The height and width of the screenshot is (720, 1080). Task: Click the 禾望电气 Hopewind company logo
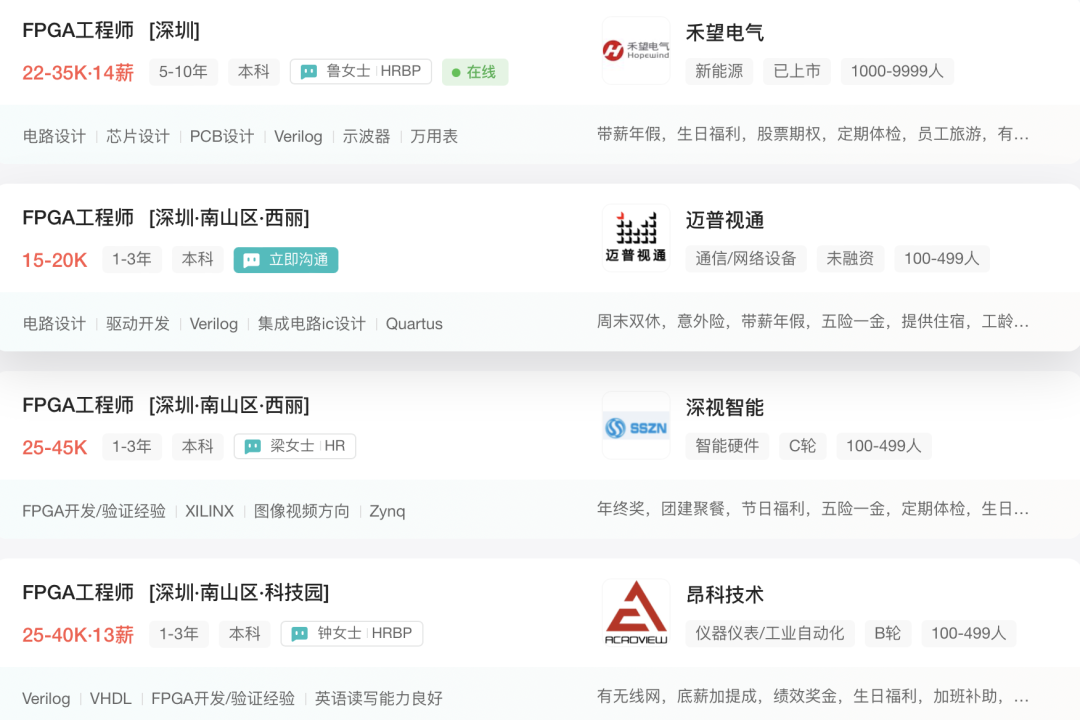pyautogui.click(x=636, y=51)
